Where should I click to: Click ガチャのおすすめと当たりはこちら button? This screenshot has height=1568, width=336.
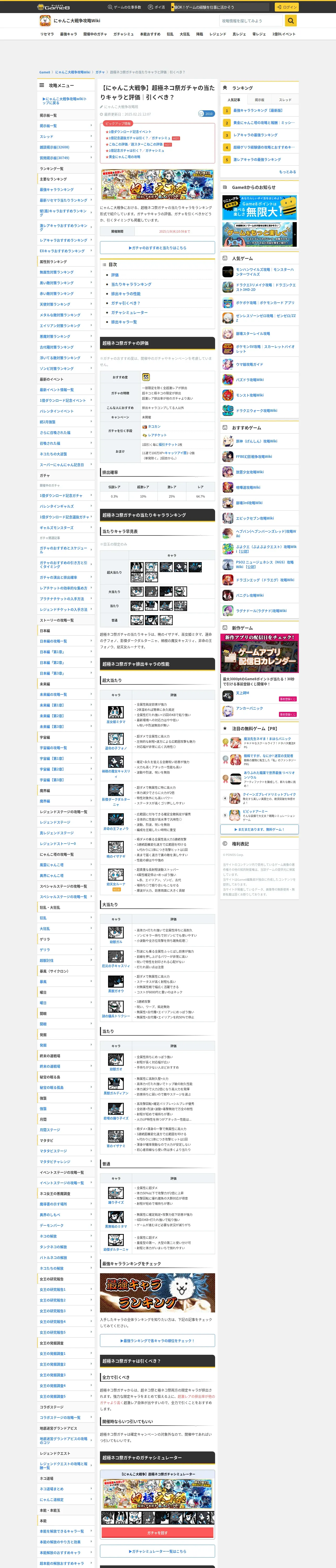[x=157, y=248]
